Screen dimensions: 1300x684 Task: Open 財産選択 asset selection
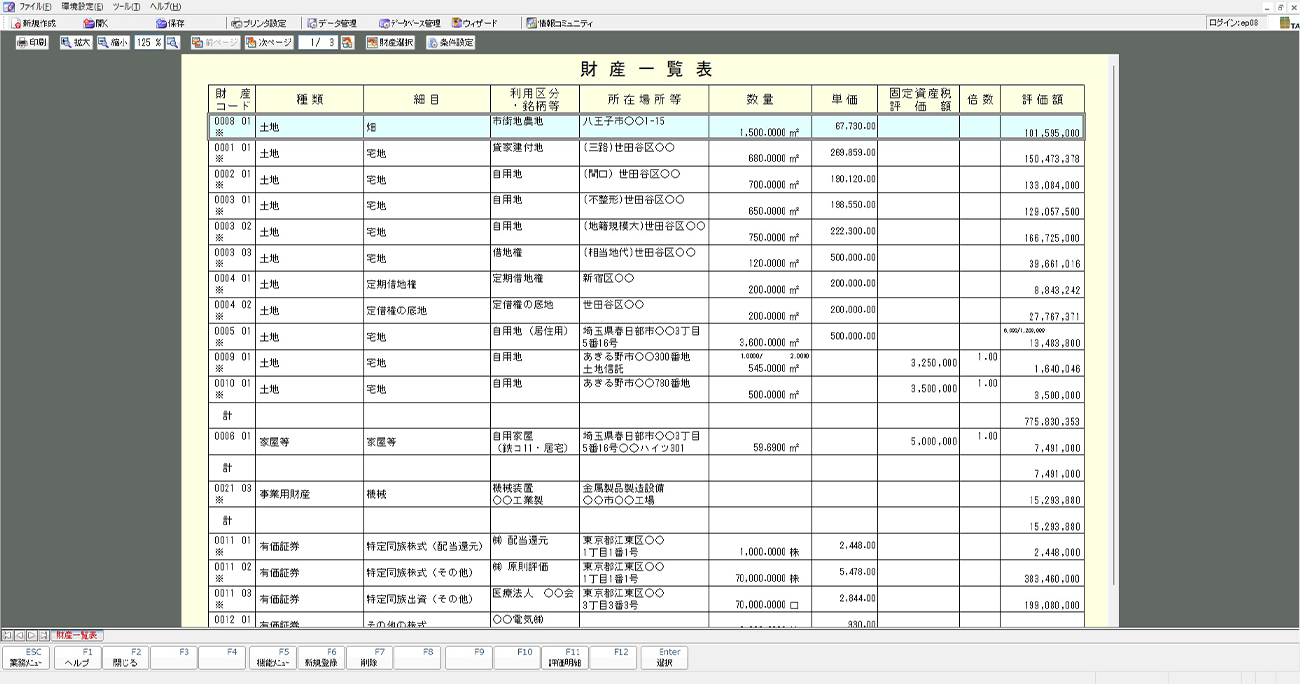[390, 43]
